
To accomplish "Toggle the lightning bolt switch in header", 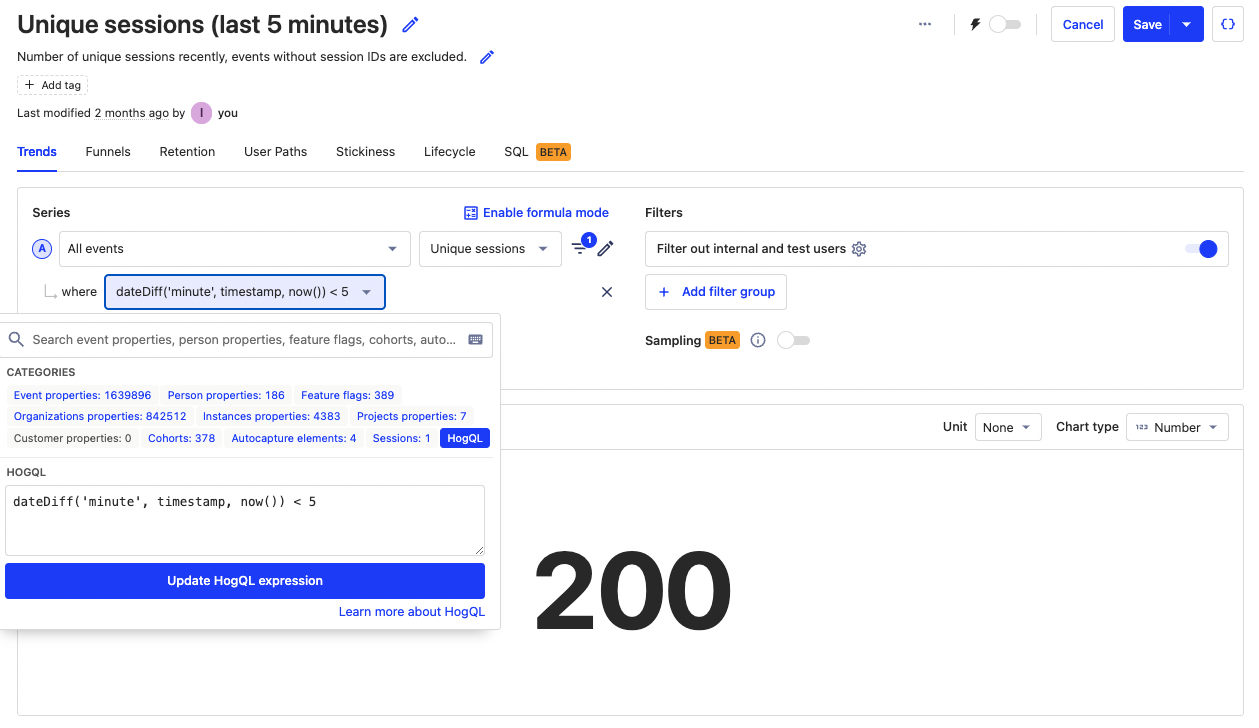I will (1004, 25).
